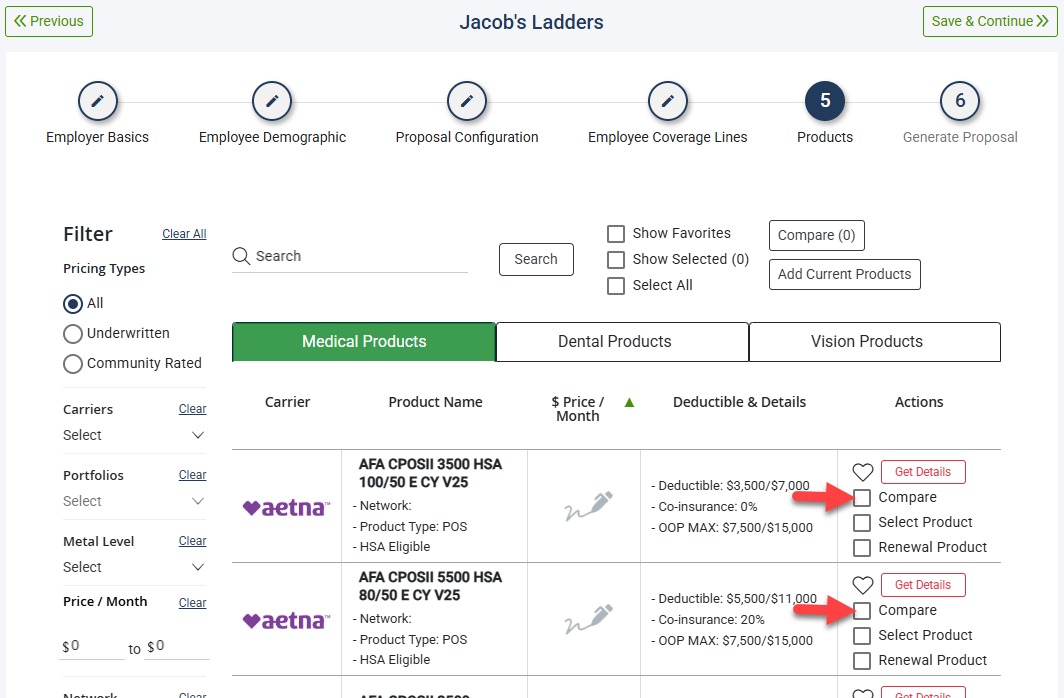Click the Product Name column header
Image resolution: width=1064 pixels, height=698 pixels.
point(435,402)
